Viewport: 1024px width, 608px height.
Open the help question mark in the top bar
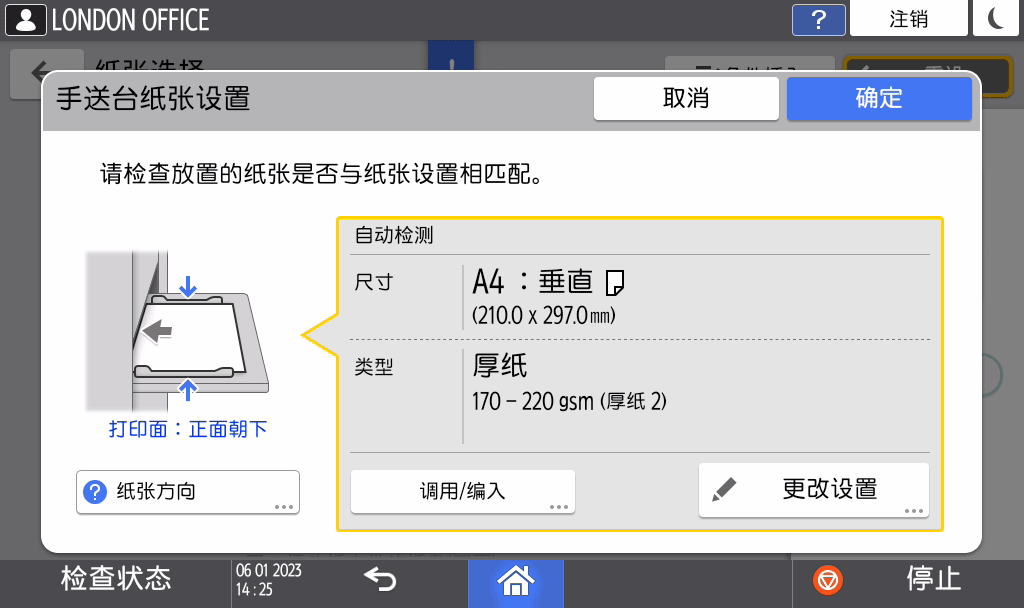[818, 19]
